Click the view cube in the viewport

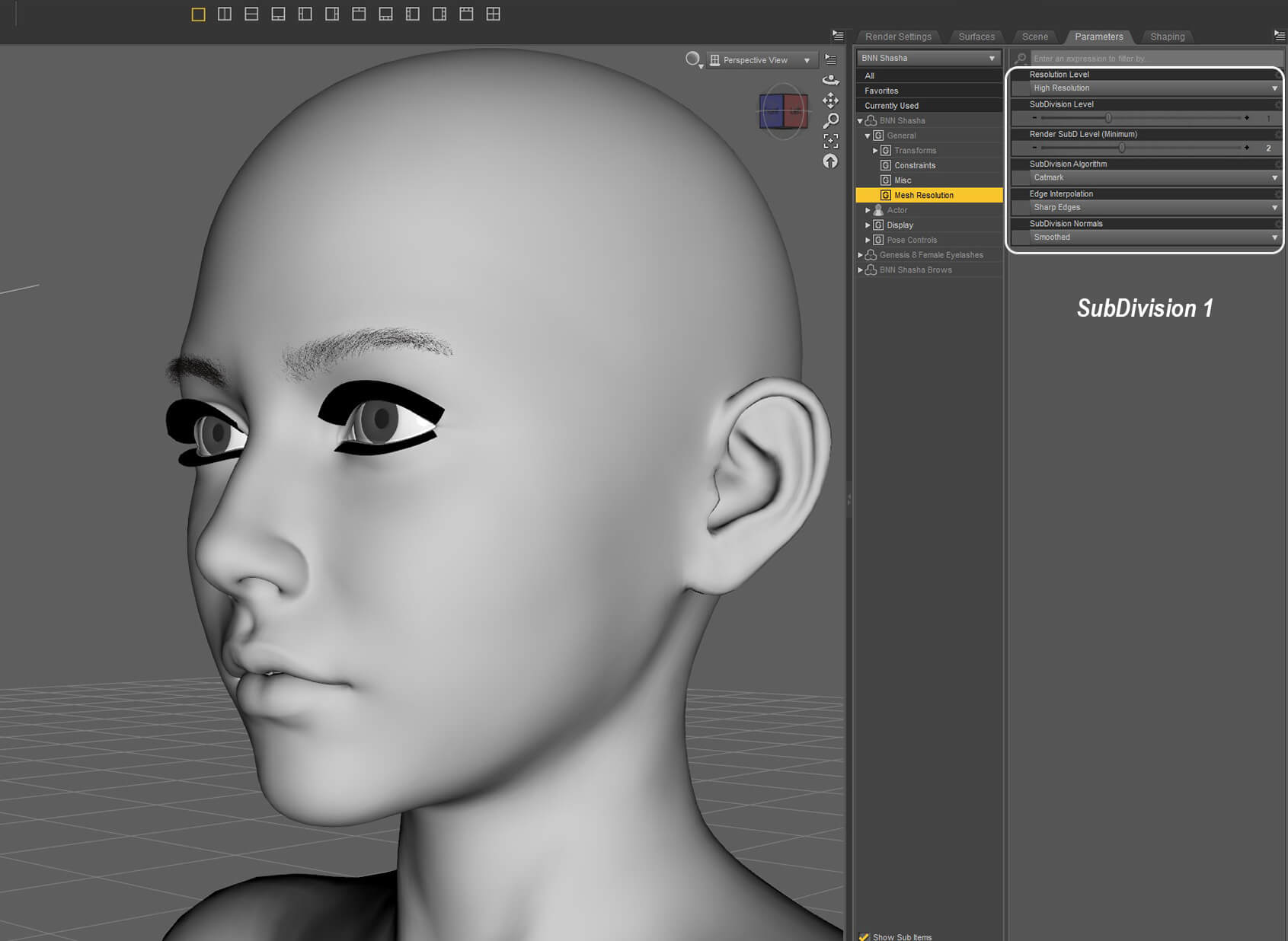coord(783,112)
